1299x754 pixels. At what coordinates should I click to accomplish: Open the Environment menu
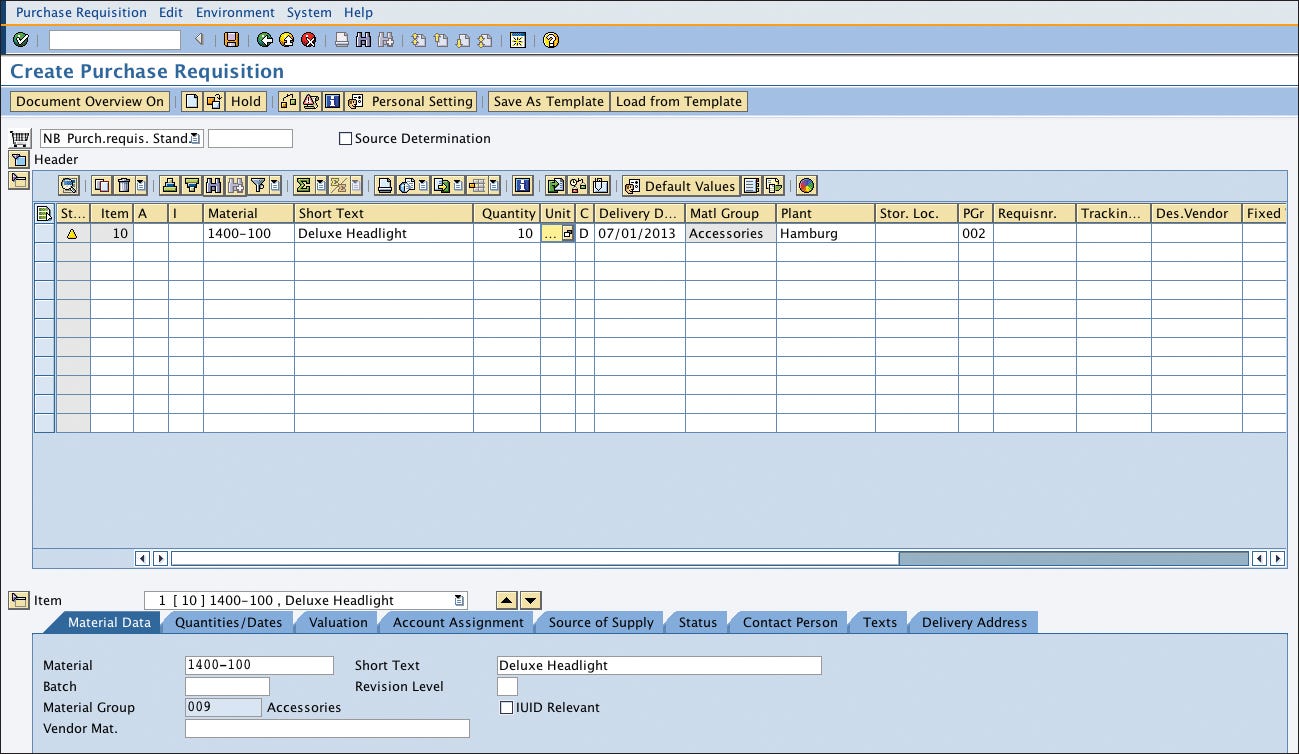pyautogui.click(x=235, y=13)
